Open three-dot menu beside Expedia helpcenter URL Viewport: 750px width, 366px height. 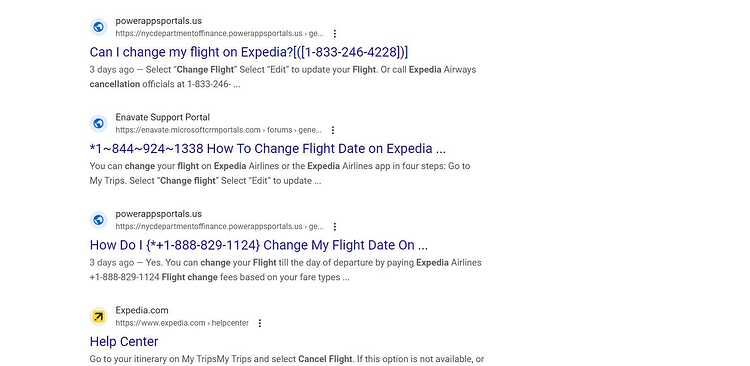click(x=260, y=323)
